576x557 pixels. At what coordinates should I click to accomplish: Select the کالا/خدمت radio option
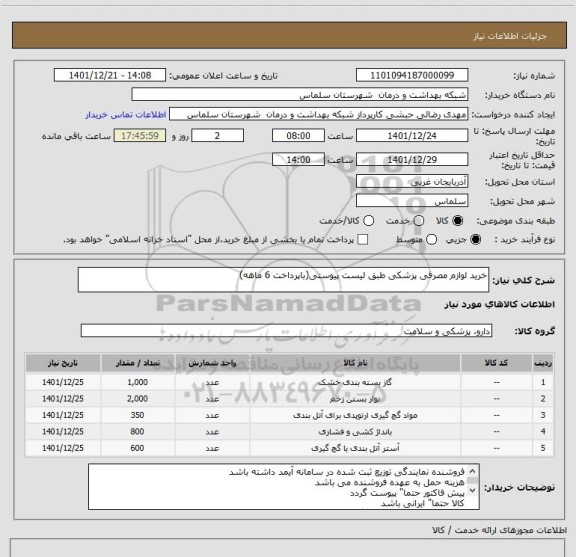point(368,221)
